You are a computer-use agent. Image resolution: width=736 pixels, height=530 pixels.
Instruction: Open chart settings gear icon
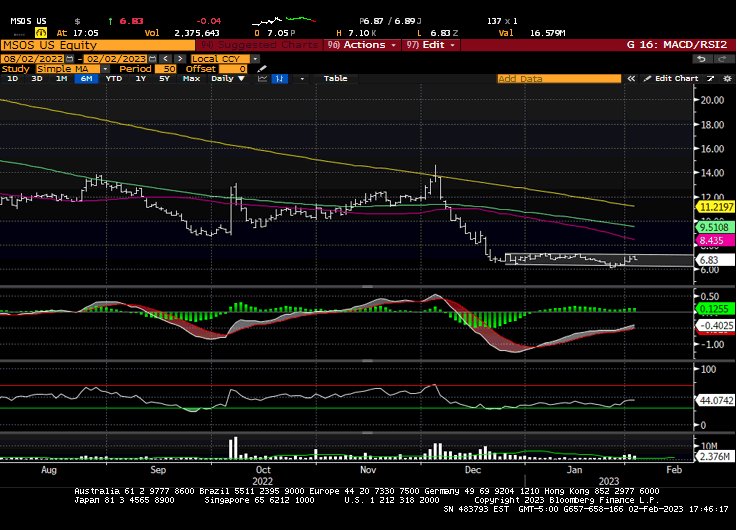coord(727,78)
